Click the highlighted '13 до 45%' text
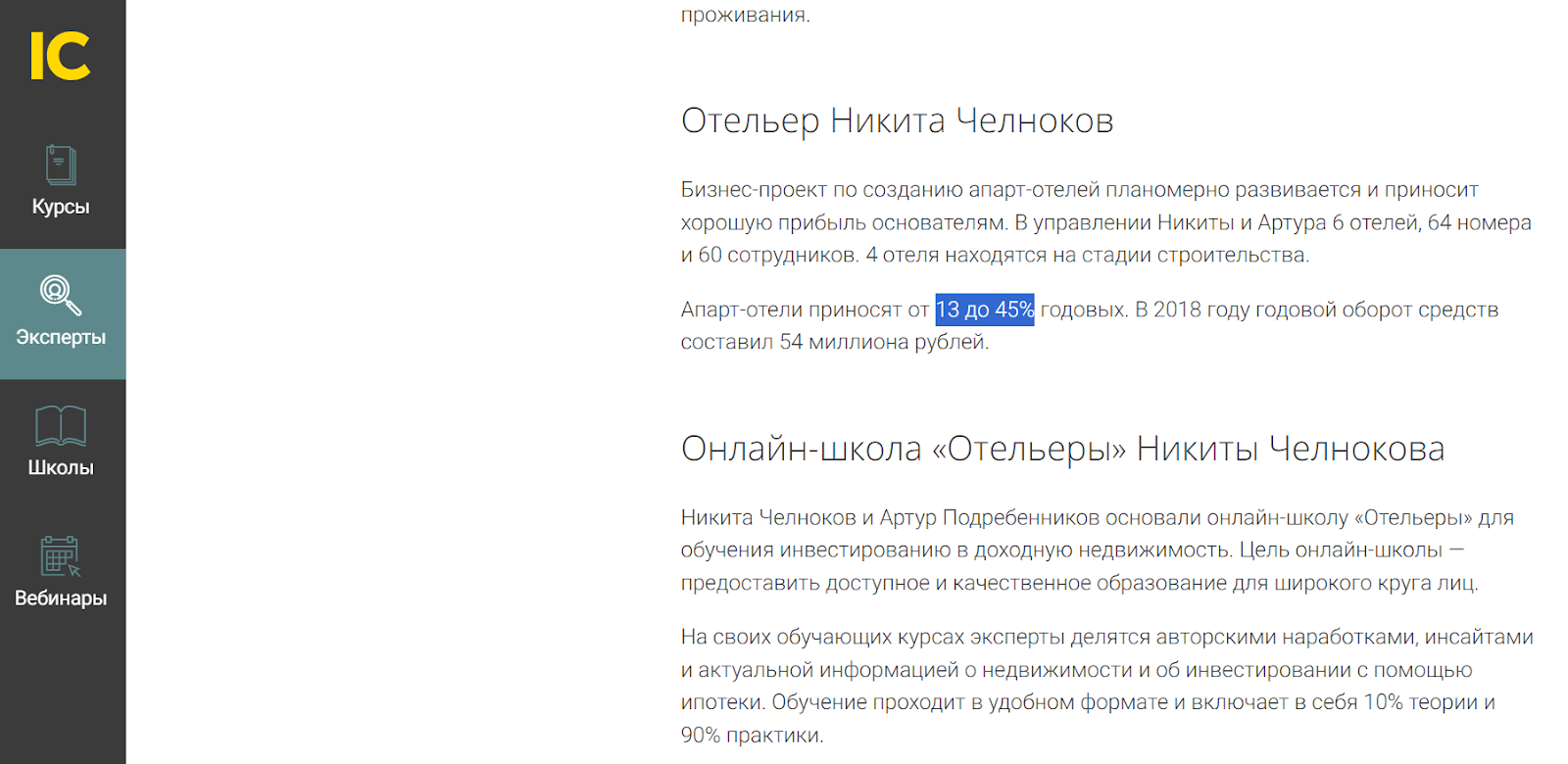This screenshot has height=764, width=1568. (x=984, y=310)
